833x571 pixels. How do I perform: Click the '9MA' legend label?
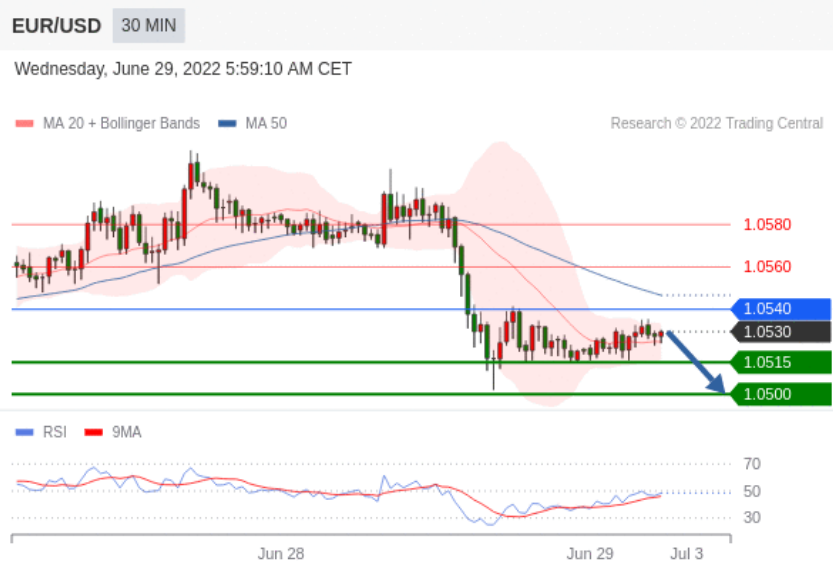(126, 432)
